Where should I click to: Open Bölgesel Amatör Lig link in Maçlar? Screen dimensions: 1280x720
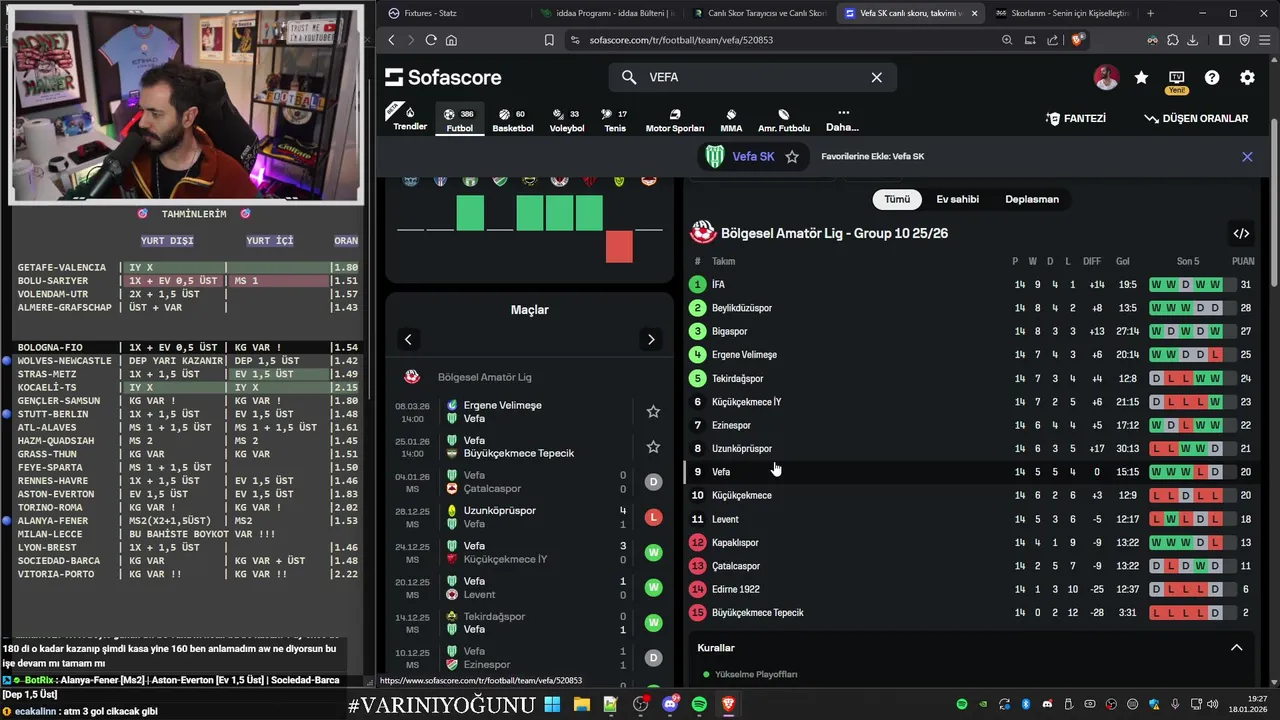484,377
